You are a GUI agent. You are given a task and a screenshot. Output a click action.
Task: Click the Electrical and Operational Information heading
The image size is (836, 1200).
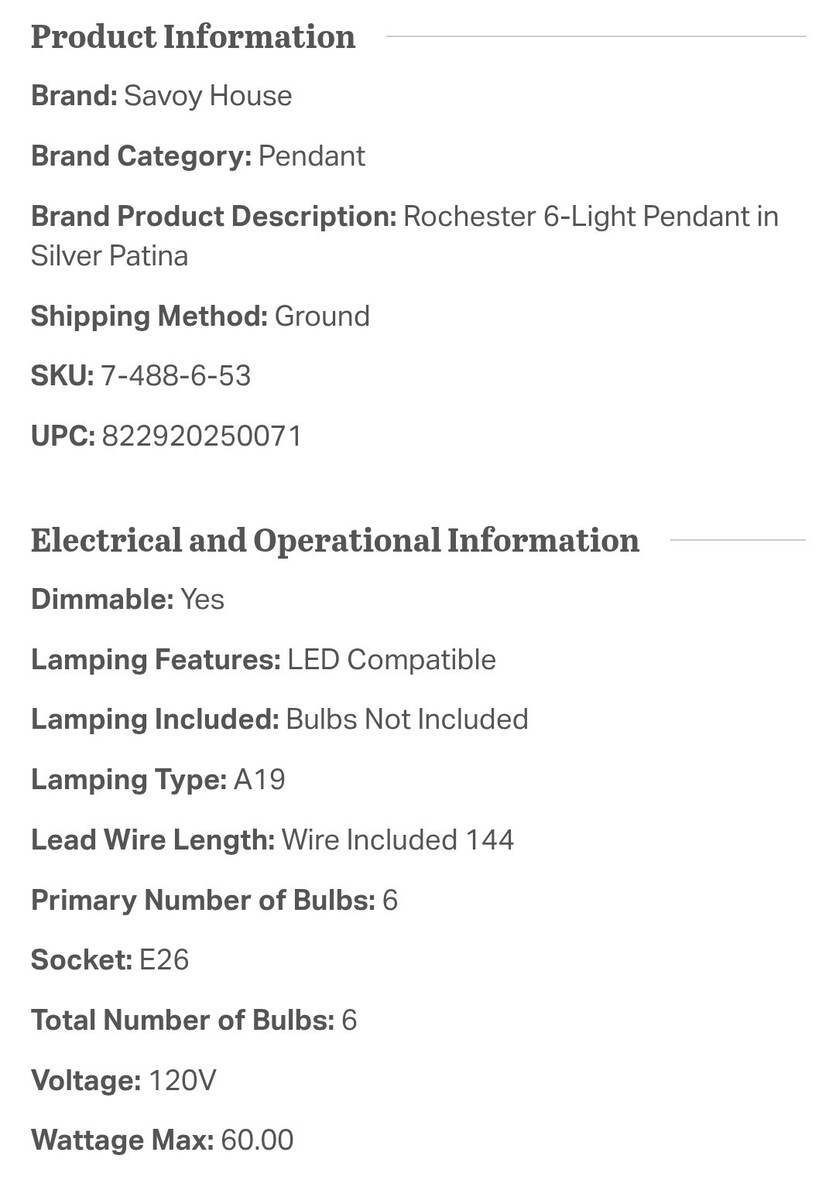[335, 540]
